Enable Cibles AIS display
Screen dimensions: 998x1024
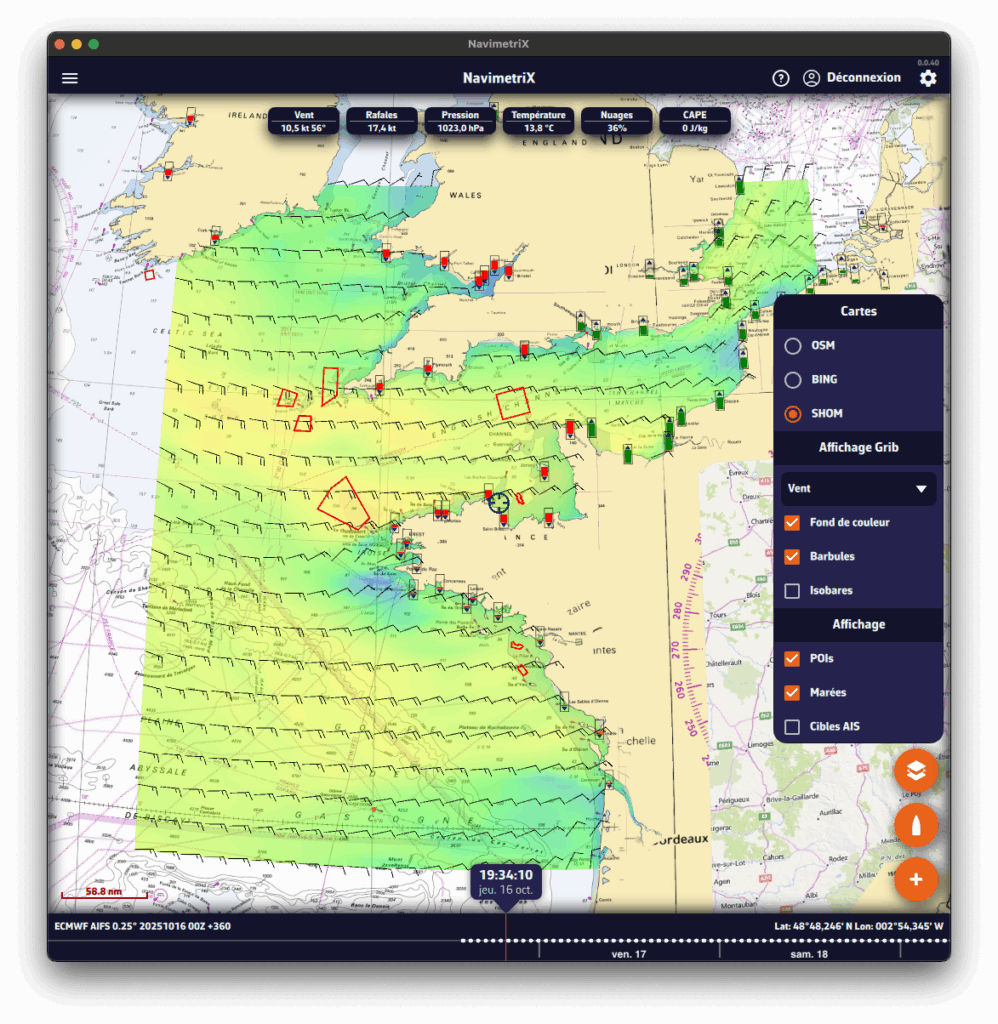pos(793,727)
